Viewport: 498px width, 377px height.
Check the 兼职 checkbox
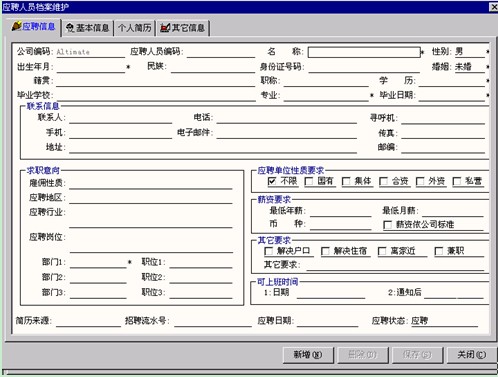(439, 251)
